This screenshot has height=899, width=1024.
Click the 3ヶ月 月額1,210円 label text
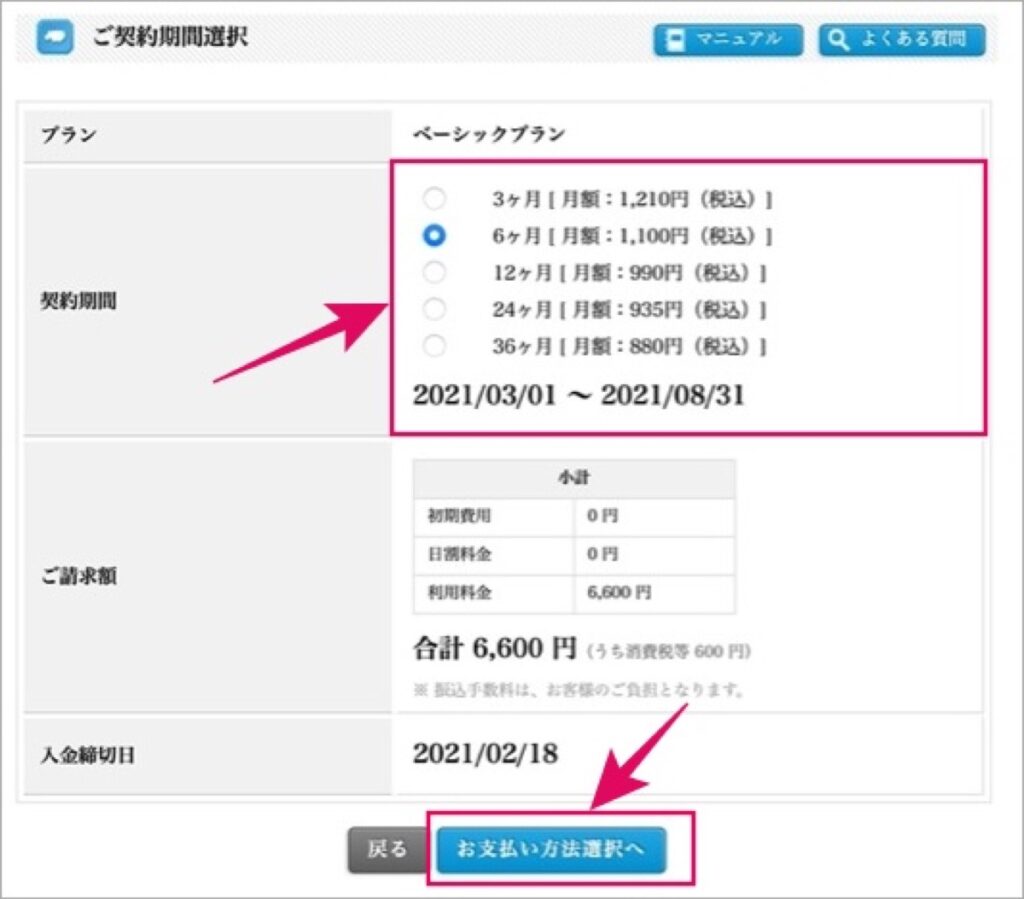632,198
